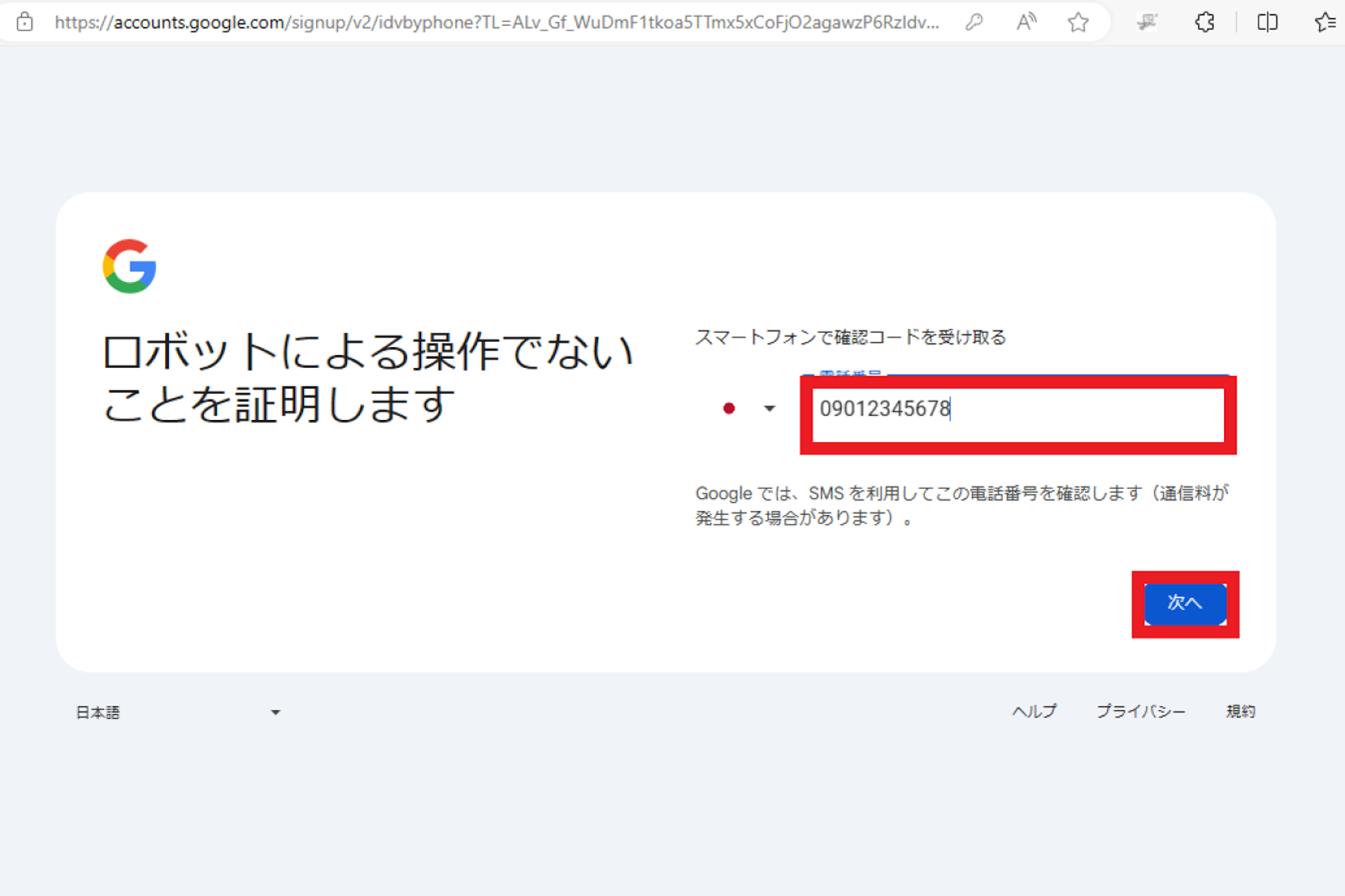Image resolution: width=1345 pixels, height=896 pixels.
Task: Select the Japan flag country selector
Action: coord(729,408)
